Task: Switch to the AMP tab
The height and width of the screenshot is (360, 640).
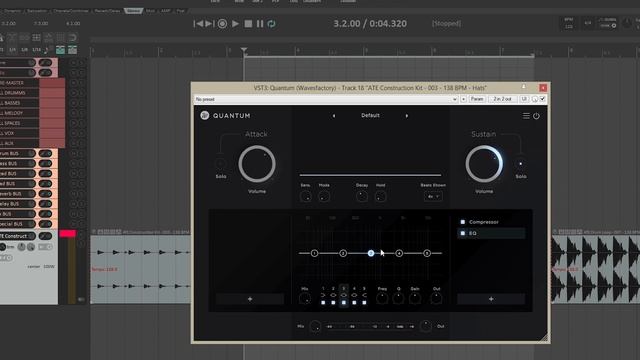Action: pyautogui.click(x=166, y=11)
